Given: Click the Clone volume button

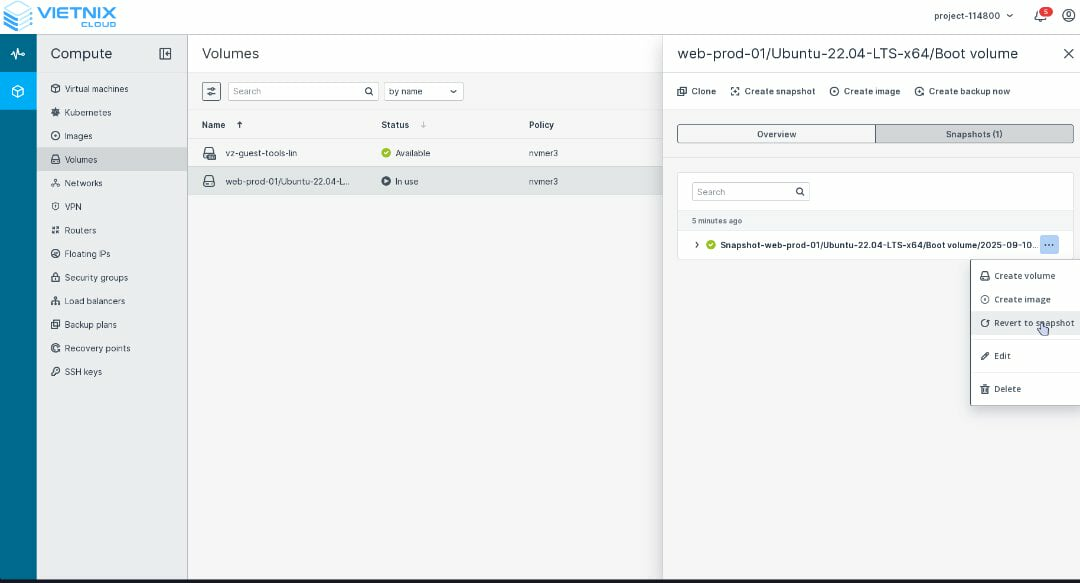Looking at the screenshot, I should pos(696,91).
